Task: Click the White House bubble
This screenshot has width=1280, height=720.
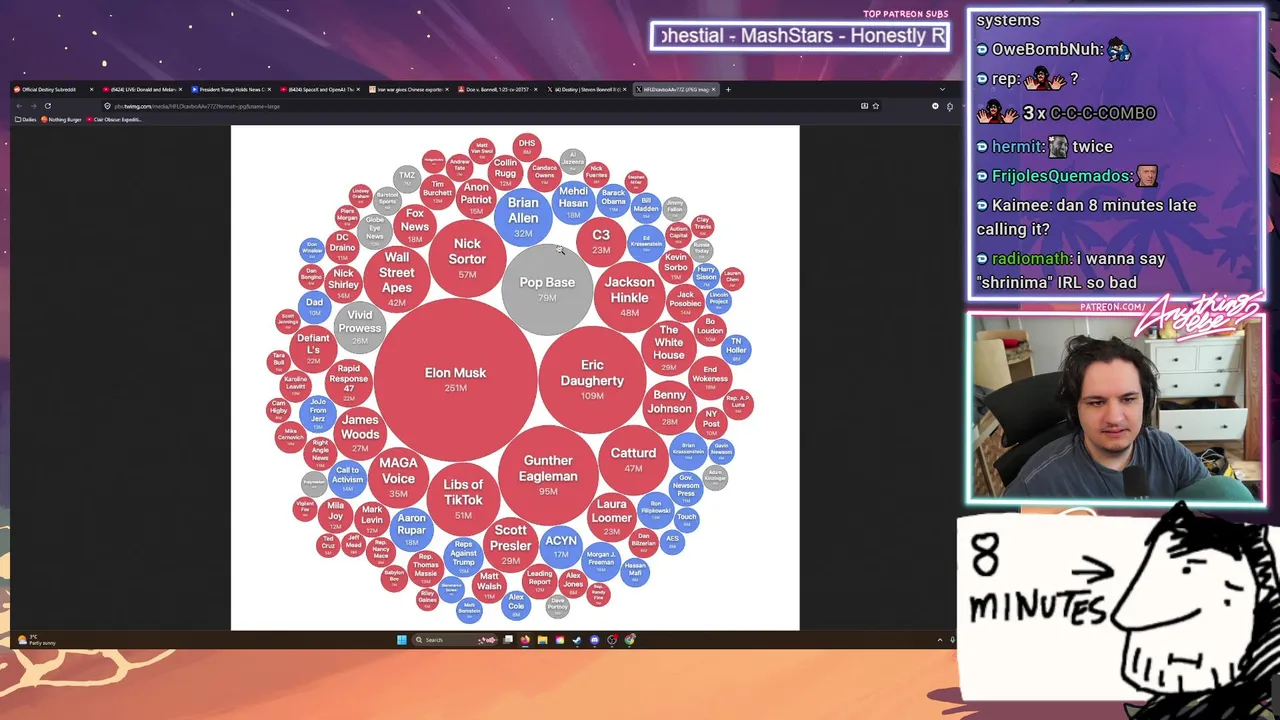Action: (669, 347)
